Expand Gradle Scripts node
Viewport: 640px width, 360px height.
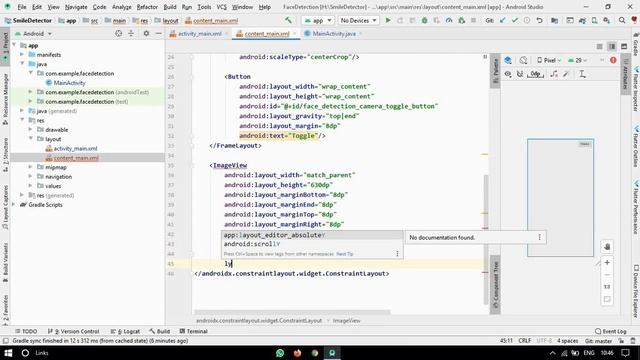pyautogui.click(x=14, y=204)
